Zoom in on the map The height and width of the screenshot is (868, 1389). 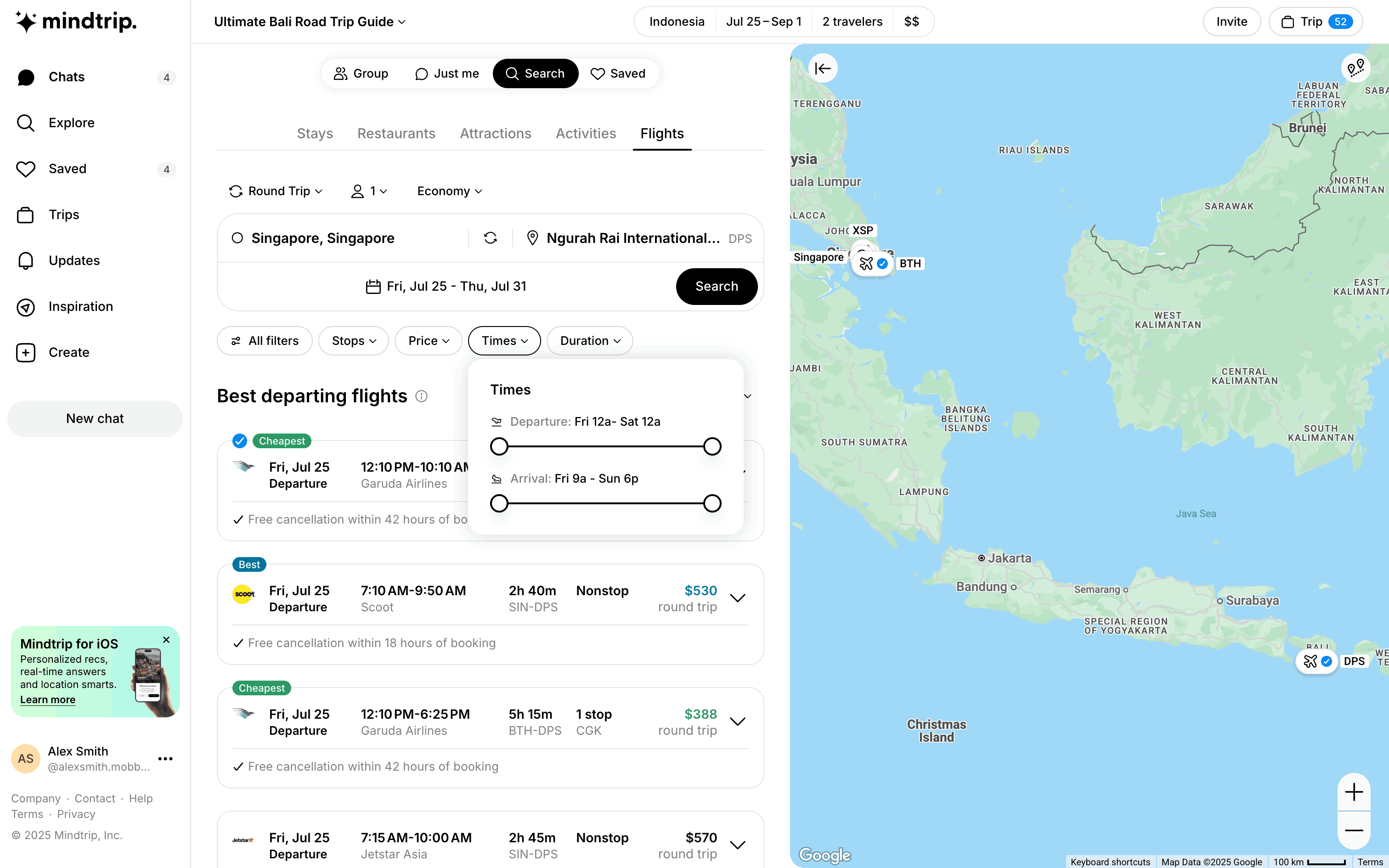coord(1354,792)
